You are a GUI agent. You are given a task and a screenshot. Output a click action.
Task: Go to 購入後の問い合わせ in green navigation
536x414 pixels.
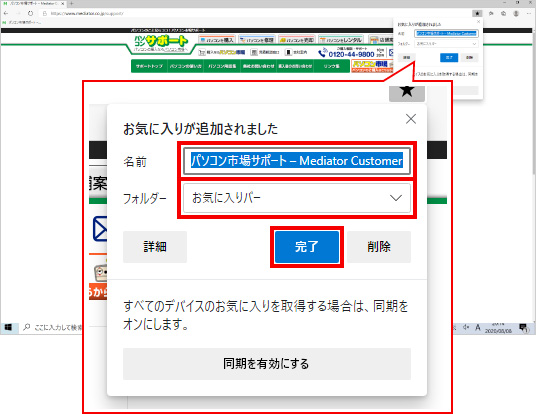295,66
